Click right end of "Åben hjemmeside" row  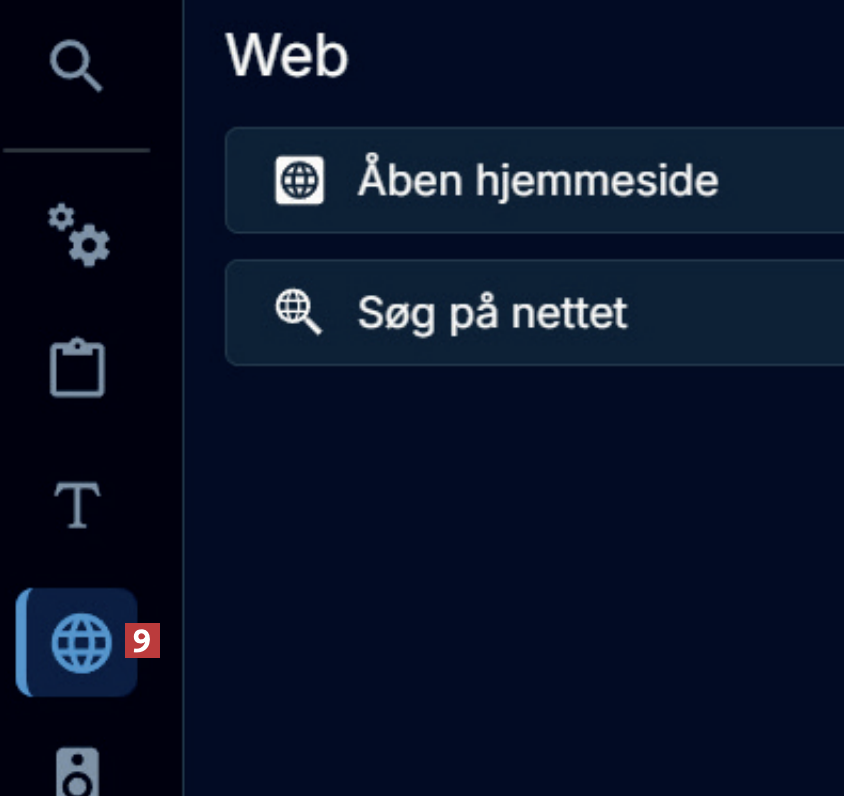(820, 181)
